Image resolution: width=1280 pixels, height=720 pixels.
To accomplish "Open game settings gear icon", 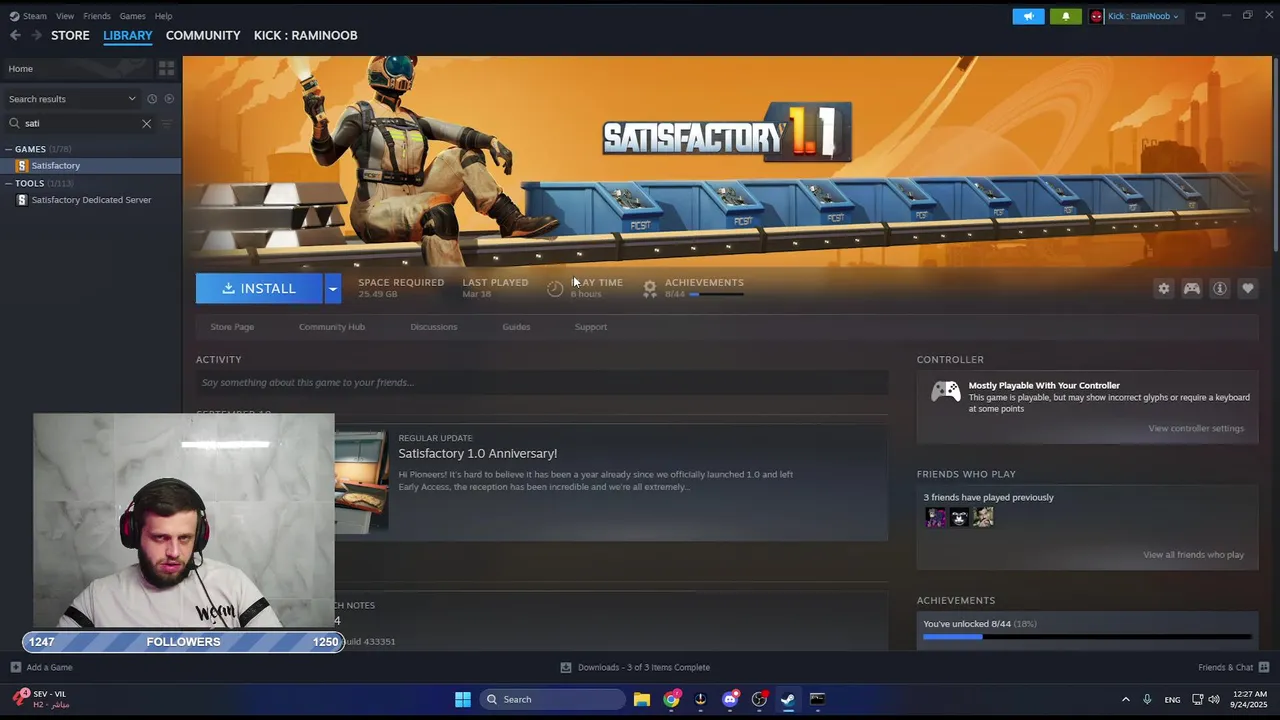I will pos(1164,288).
